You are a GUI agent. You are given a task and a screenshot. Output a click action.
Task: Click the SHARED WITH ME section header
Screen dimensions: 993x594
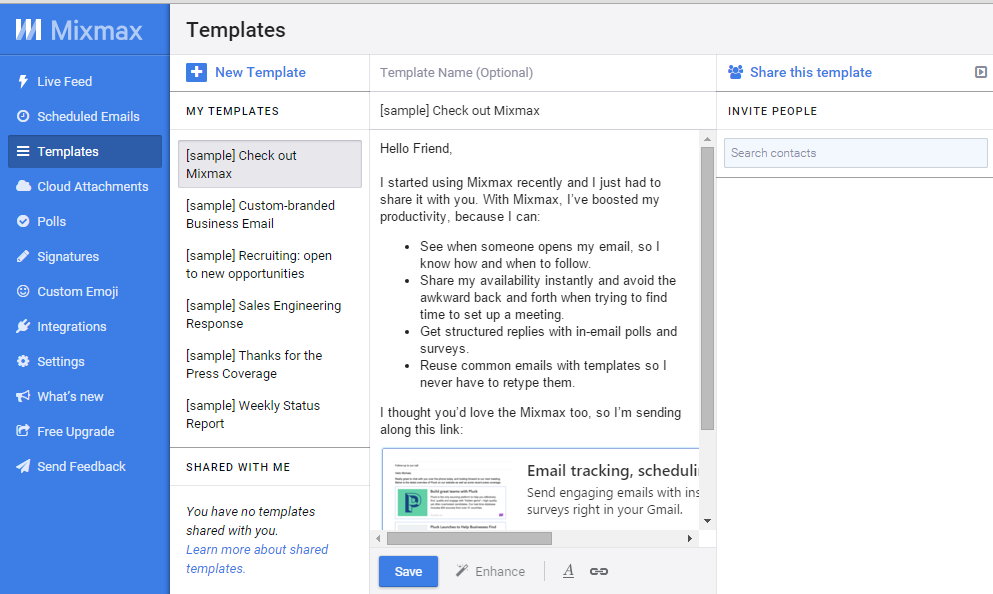(x=238, y=467)
